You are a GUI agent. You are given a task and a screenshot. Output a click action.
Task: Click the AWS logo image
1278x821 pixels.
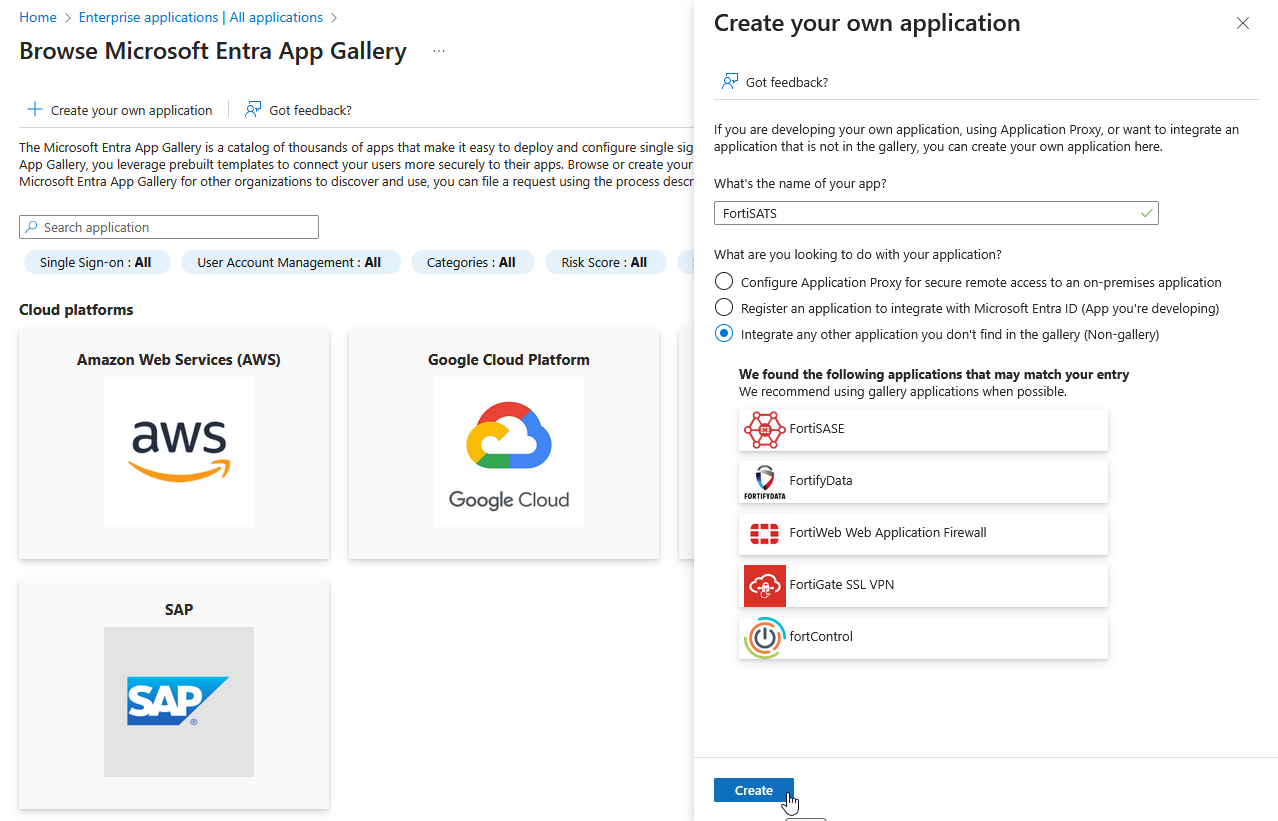click(179, 452)
